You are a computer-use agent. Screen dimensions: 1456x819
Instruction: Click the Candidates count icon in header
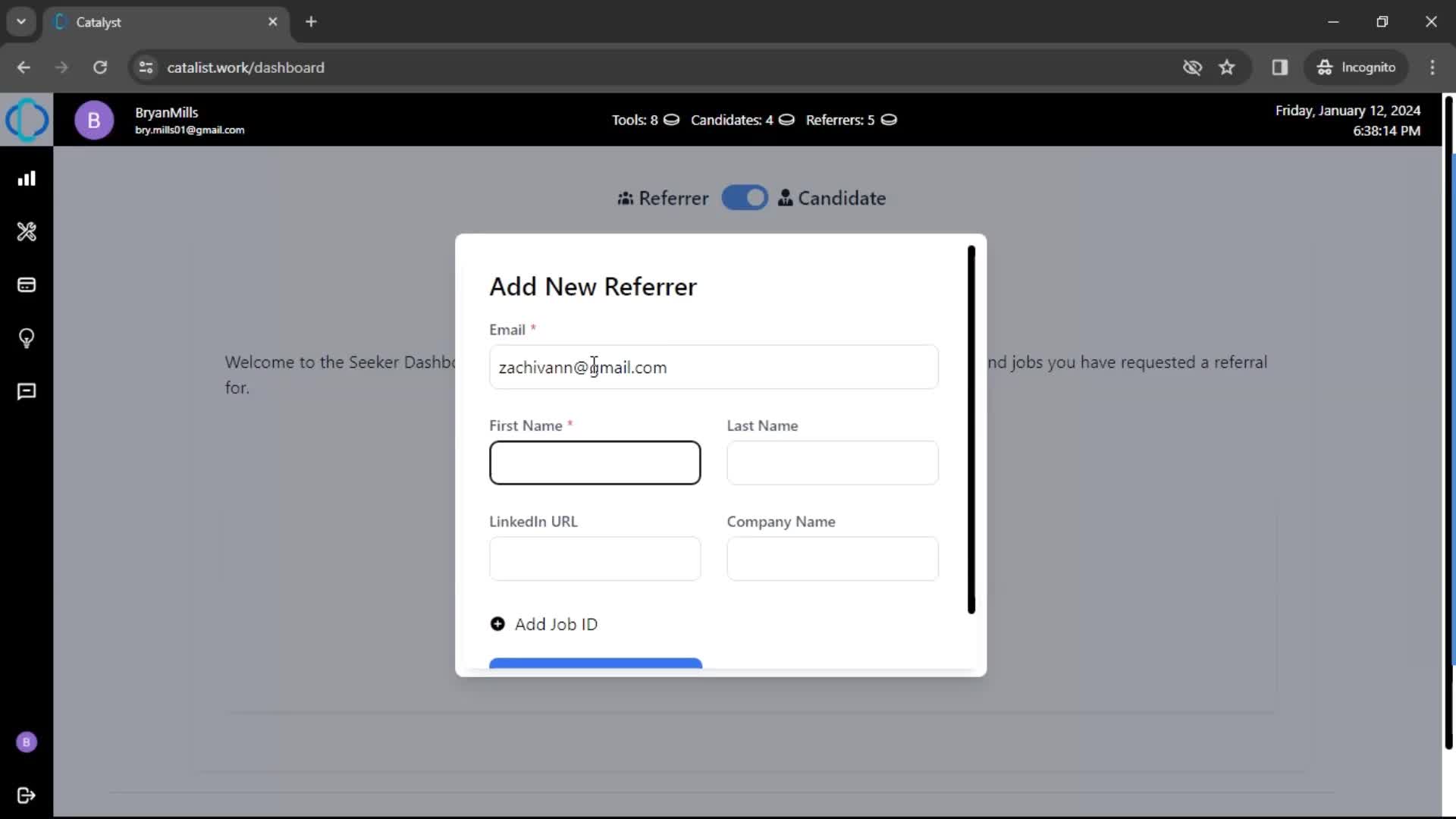[787, 120]
